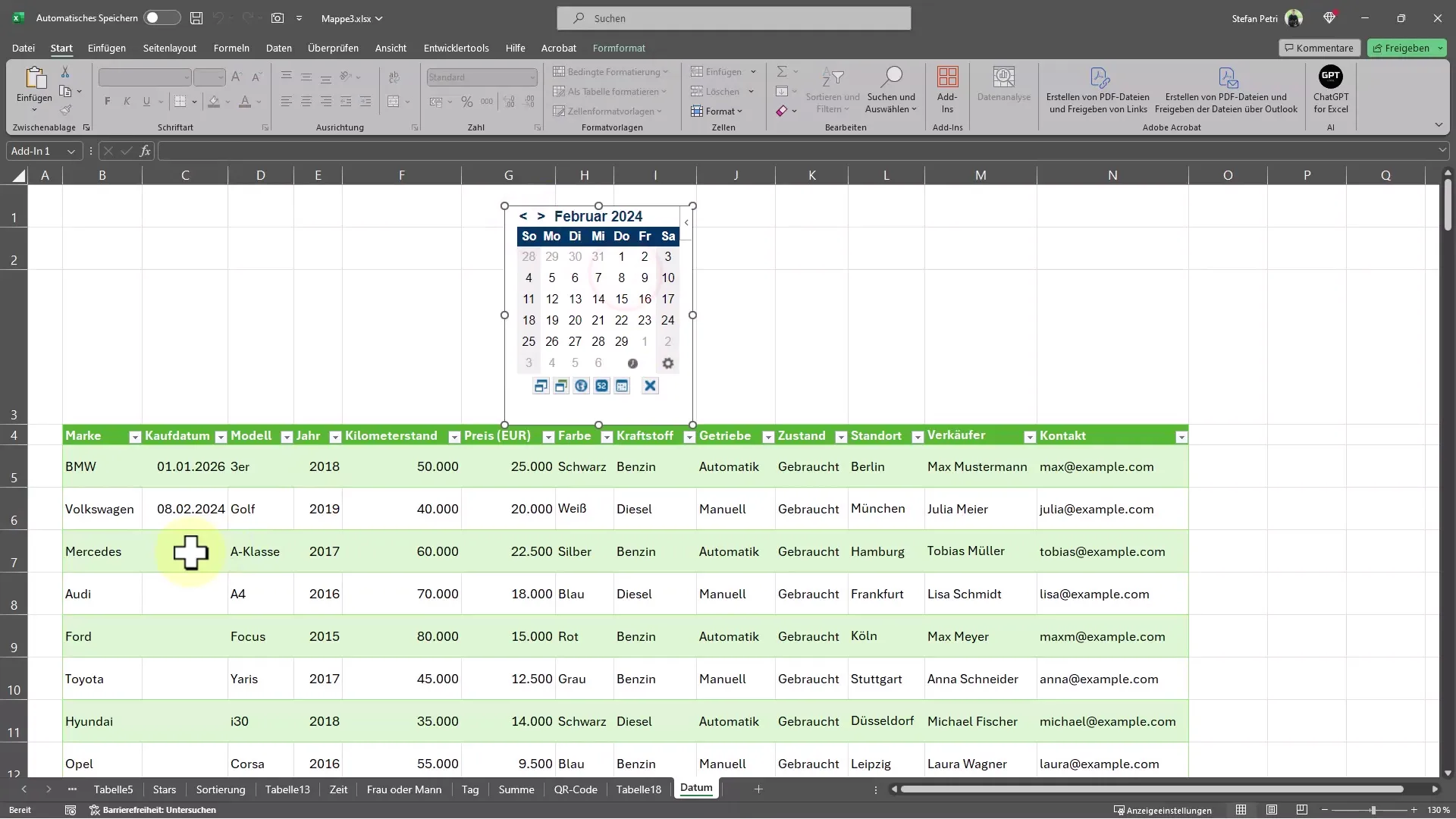Click the calendar settings gear icon

coord(667,362)
